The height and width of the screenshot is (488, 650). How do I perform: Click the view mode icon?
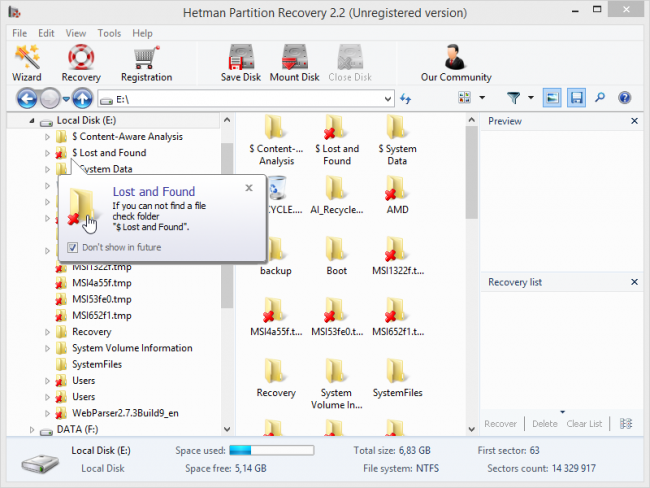[464, 98]
